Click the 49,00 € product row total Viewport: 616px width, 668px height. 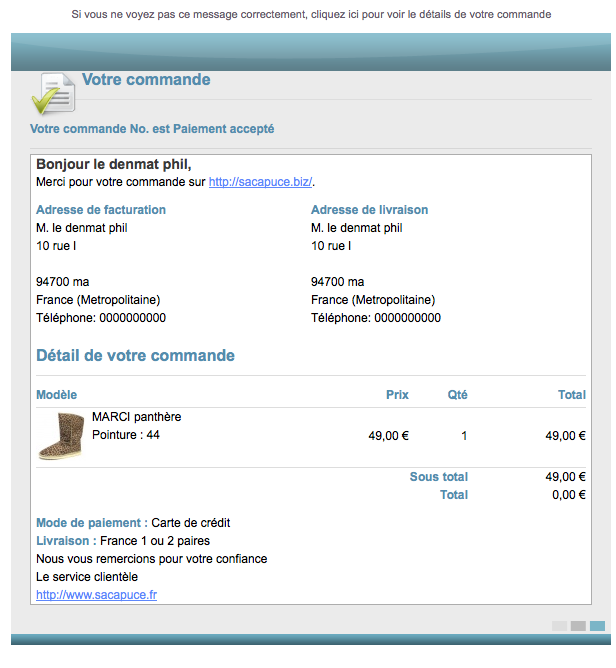click(x=565, y=435)
